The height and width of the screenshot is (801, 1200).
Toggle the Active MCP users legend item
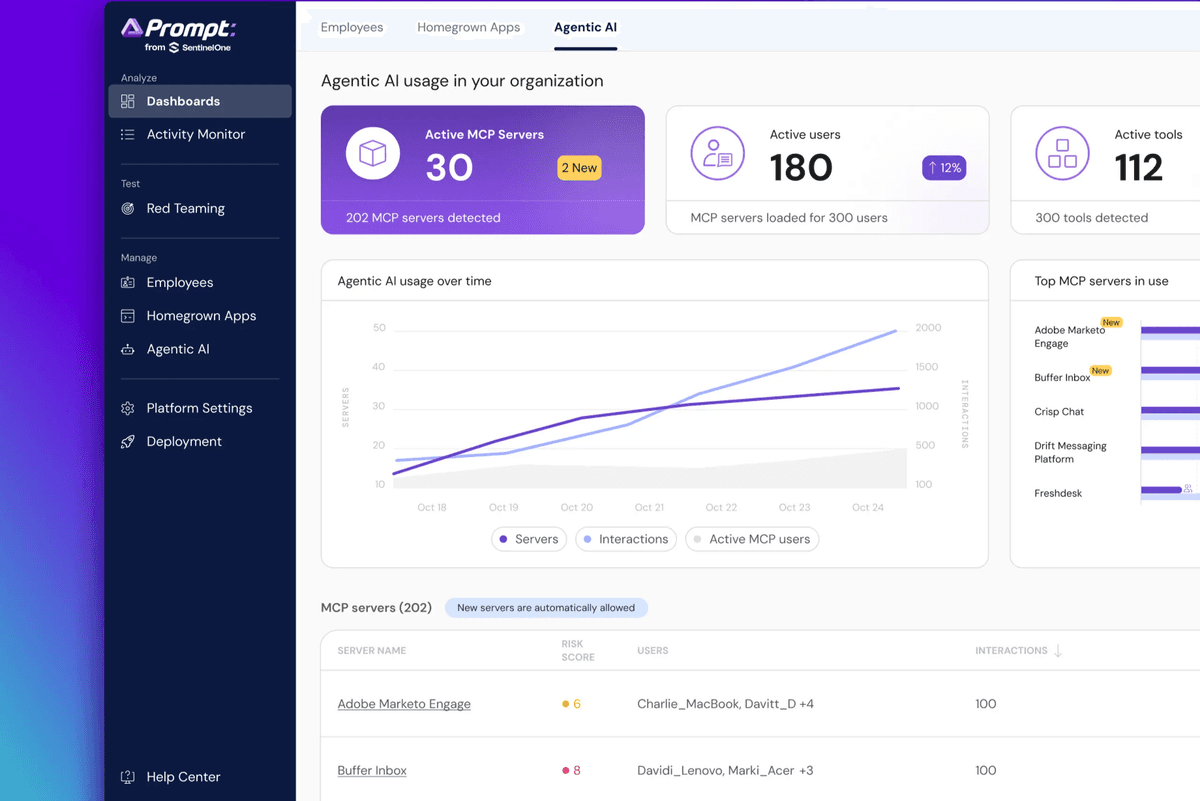click(x=752, y=539)
